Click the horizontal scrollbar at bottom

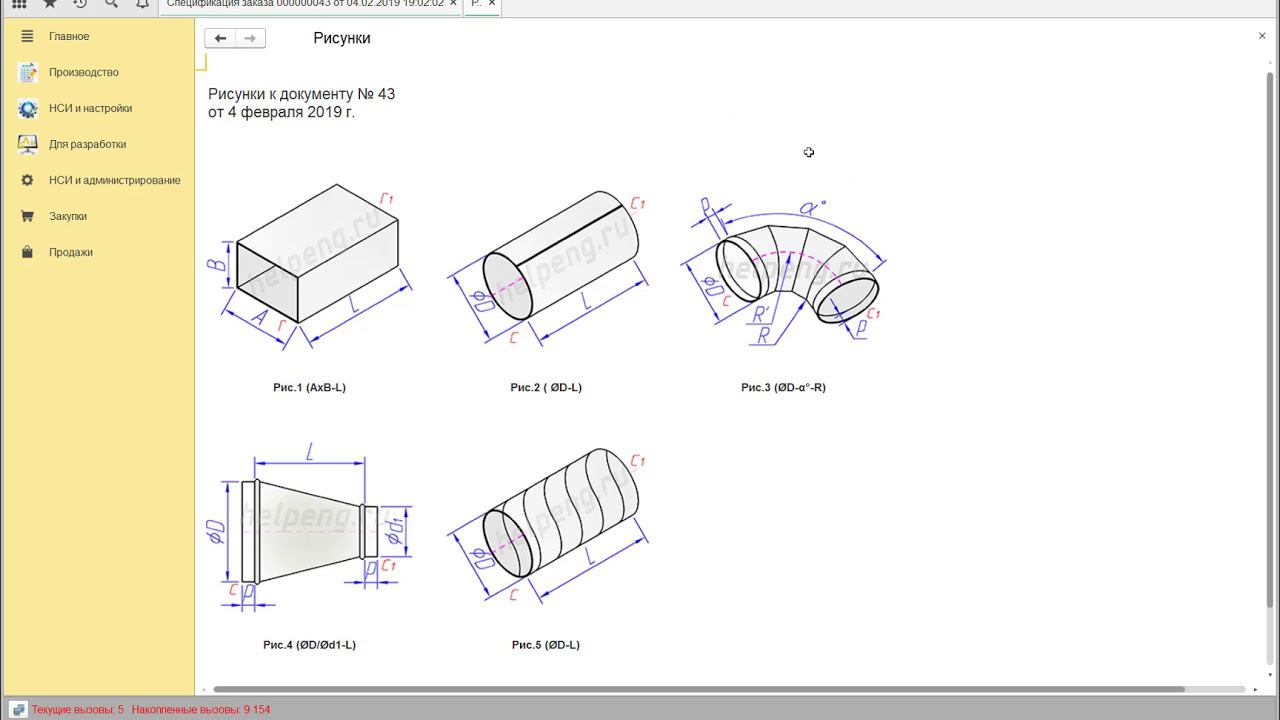tap(698, 689)
